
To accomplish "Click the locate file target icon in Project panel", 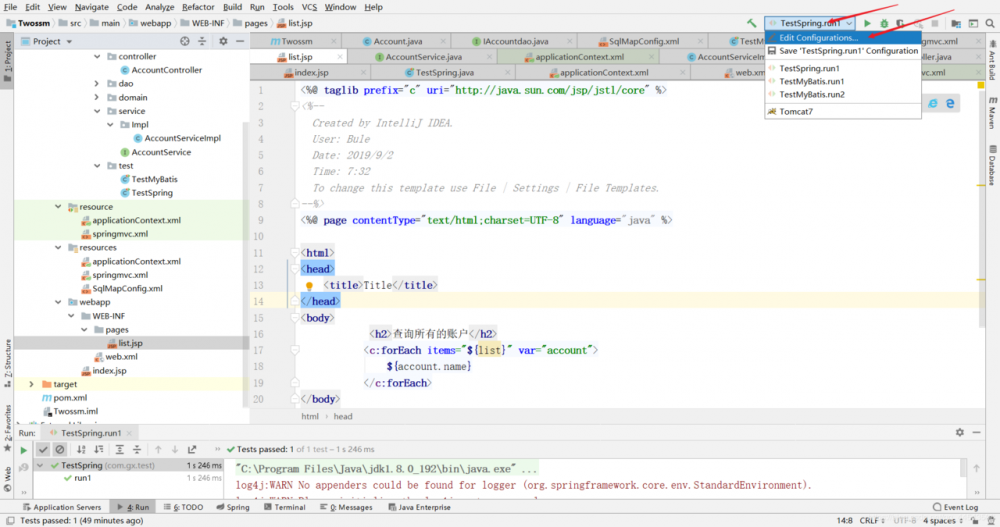I will [185, 41].
